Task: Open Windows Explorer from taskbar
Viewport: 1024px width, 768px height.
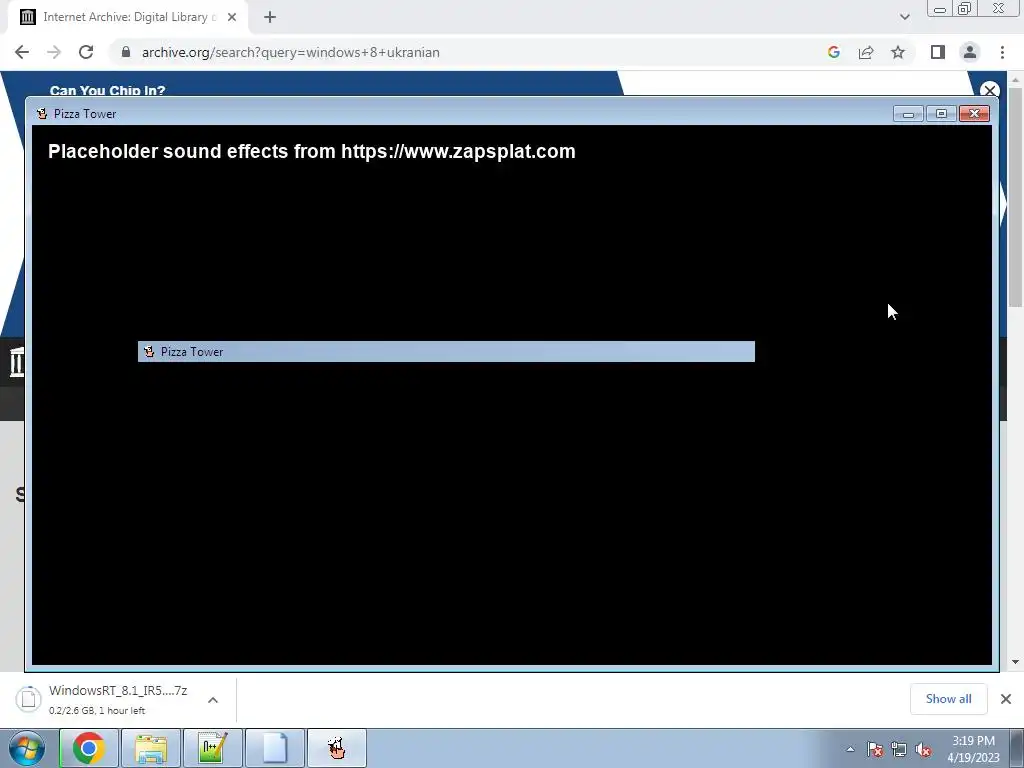Action: [151, 748]
